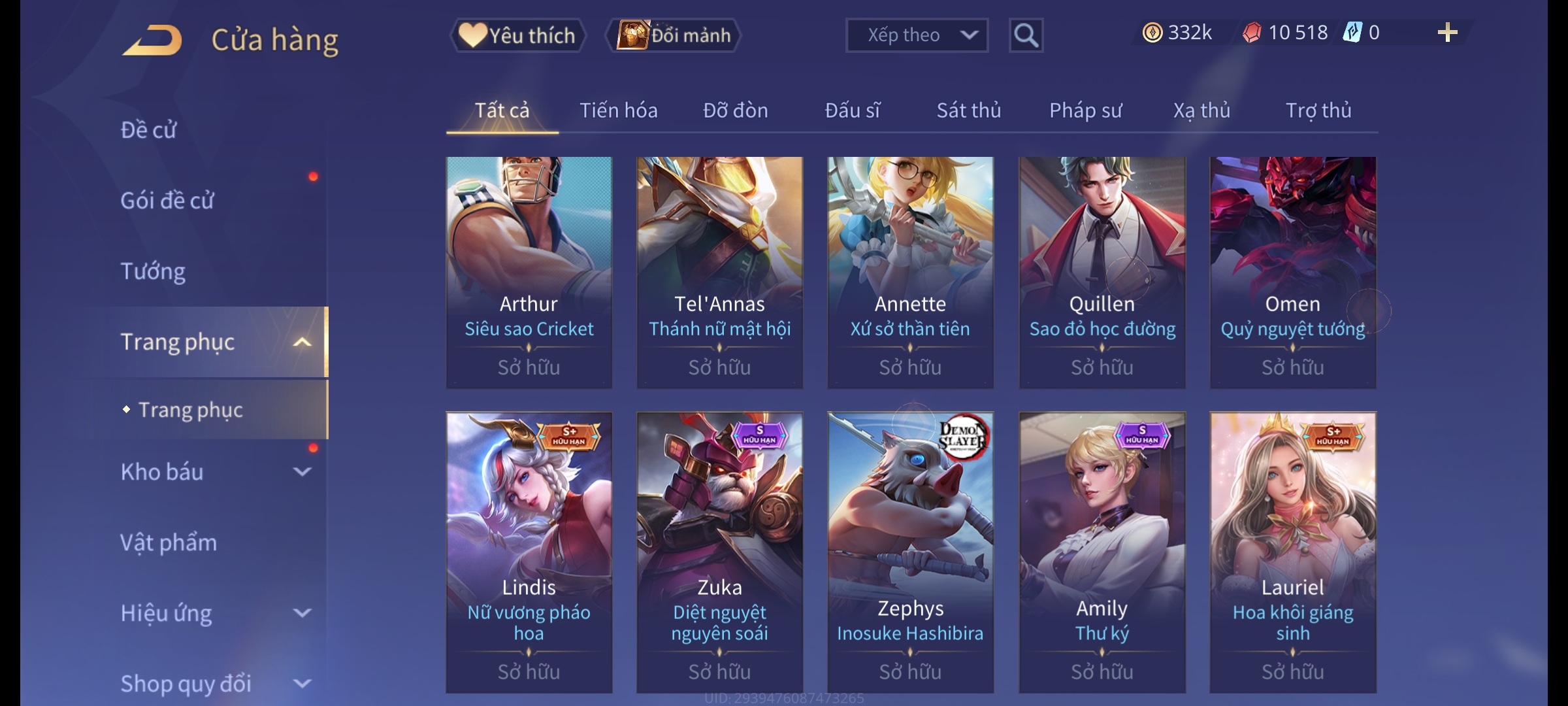The image size is (1568, 706).
Task: Open the search magnifier icon
Action: (x=1026, y=35)
